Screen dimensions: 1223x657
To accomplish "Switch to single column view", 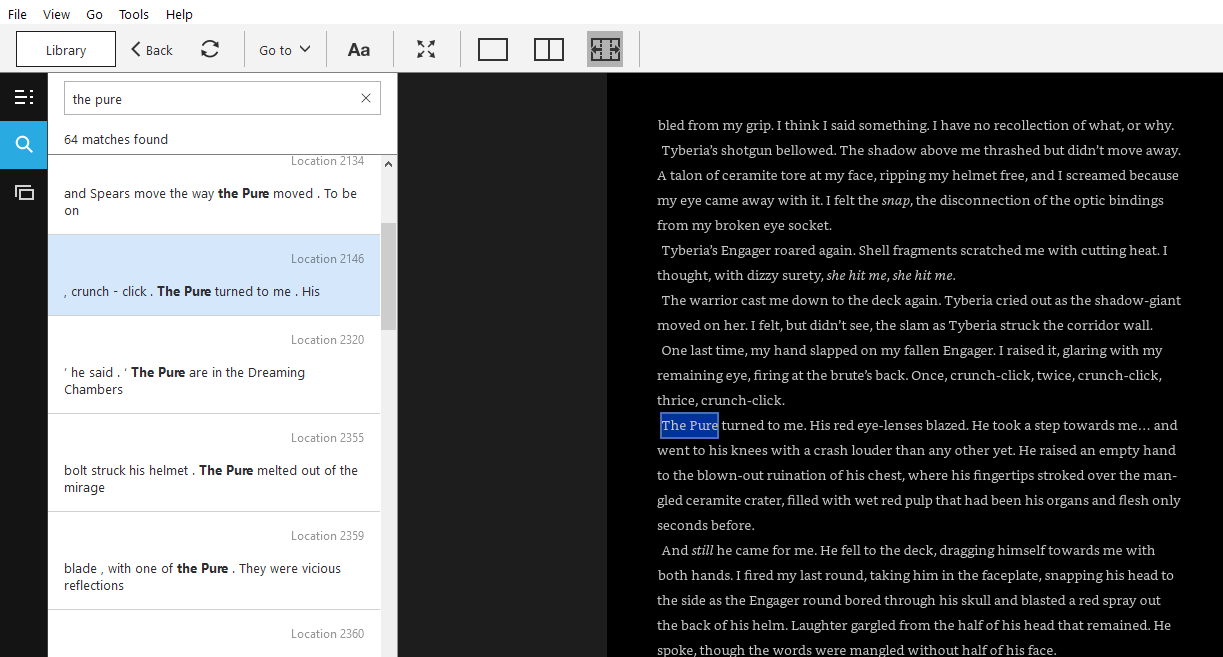I will (493, 49).
